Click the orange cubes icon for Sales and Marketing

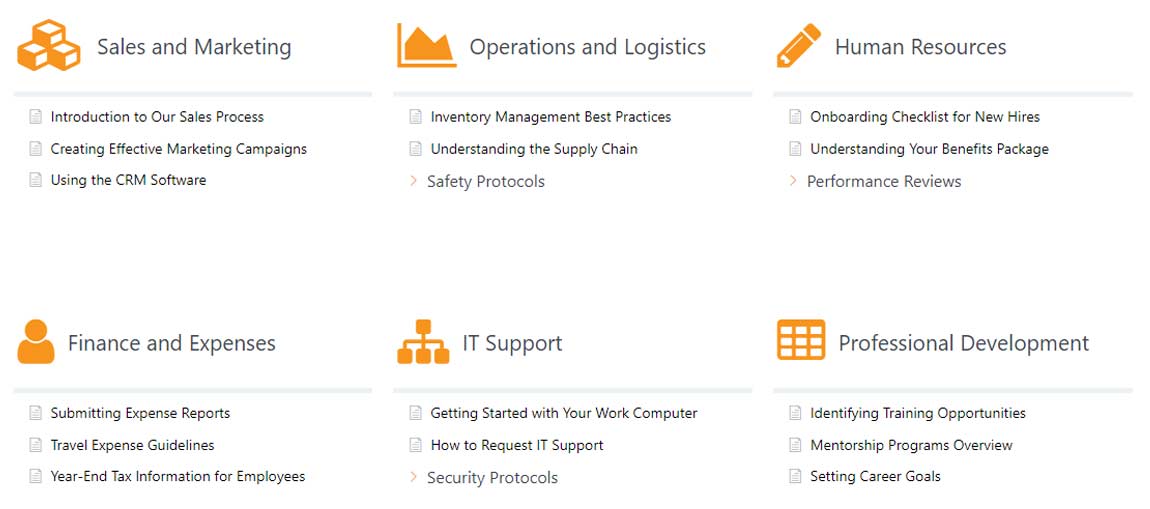pos(48,46)
